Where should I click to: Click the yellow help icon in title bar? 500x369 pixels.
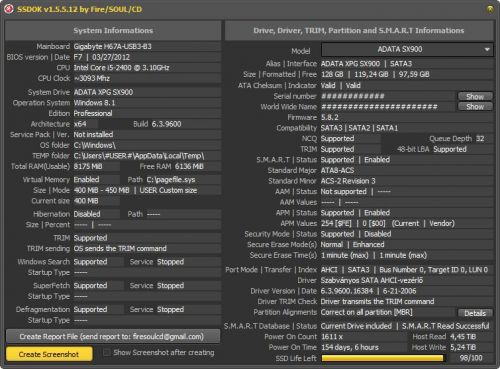tap(490, 9)
